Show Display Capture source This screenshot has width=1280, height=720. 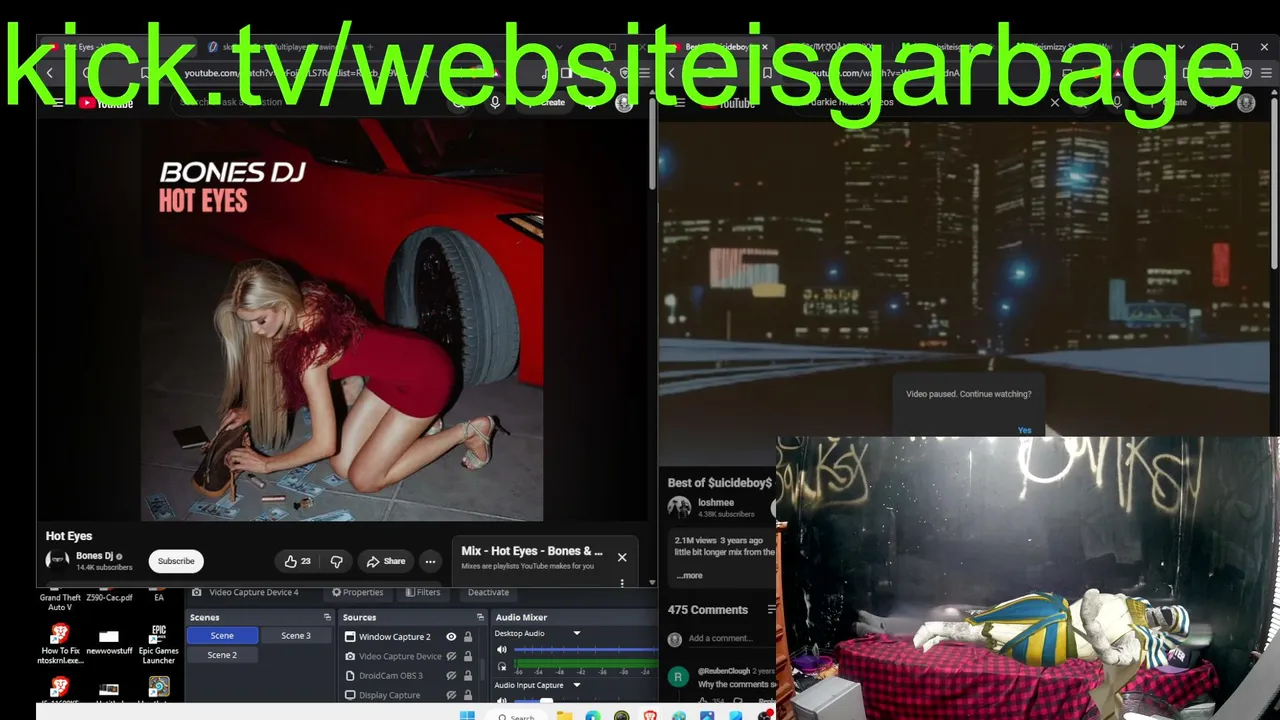pos(451,695)
